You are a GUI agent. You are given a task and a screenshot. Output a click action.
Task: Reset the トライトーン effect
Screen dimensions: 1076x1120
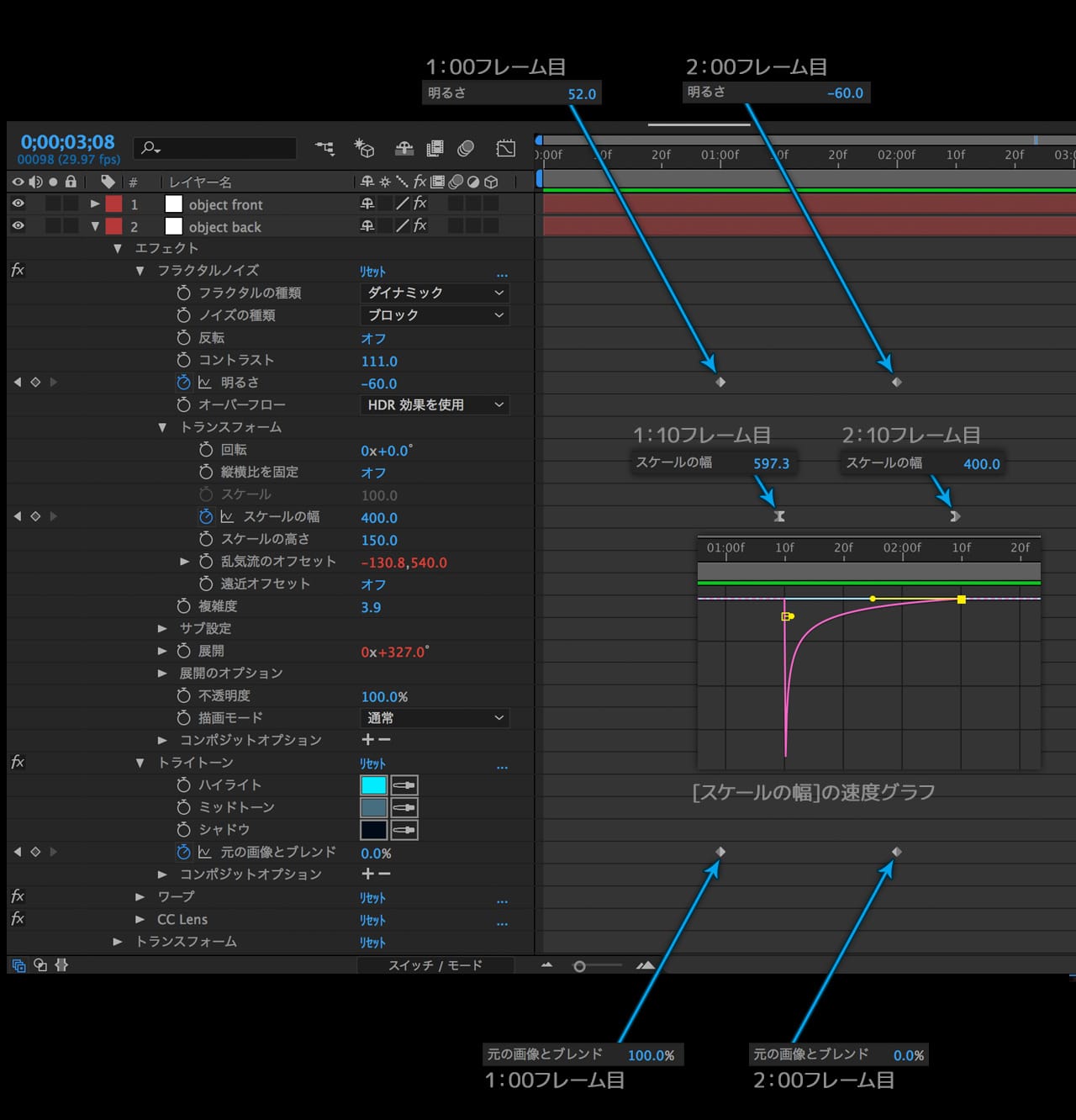pyautogui.click(x=372, y=763)
